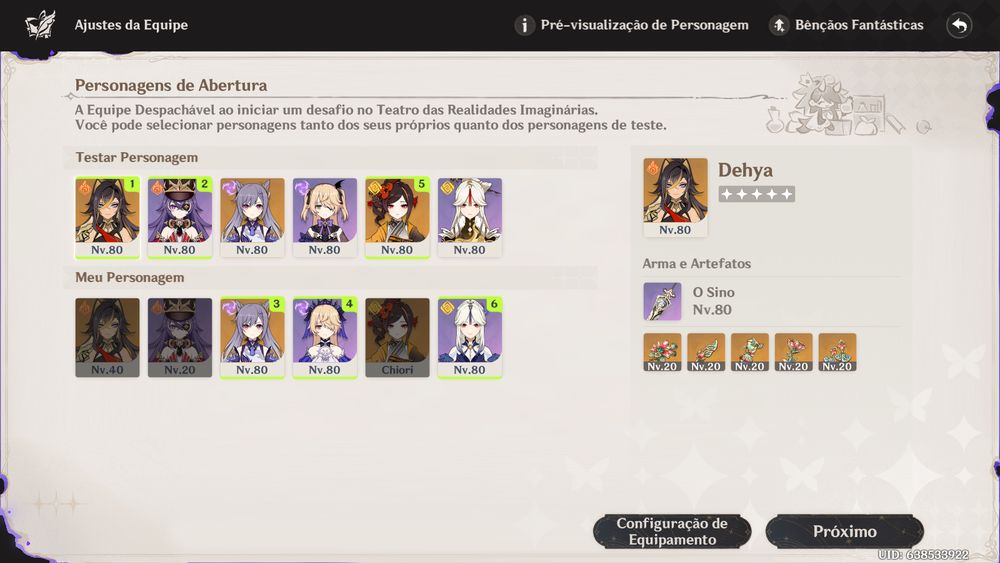Click my Ningguang marked slot 6

pos(470,337)
